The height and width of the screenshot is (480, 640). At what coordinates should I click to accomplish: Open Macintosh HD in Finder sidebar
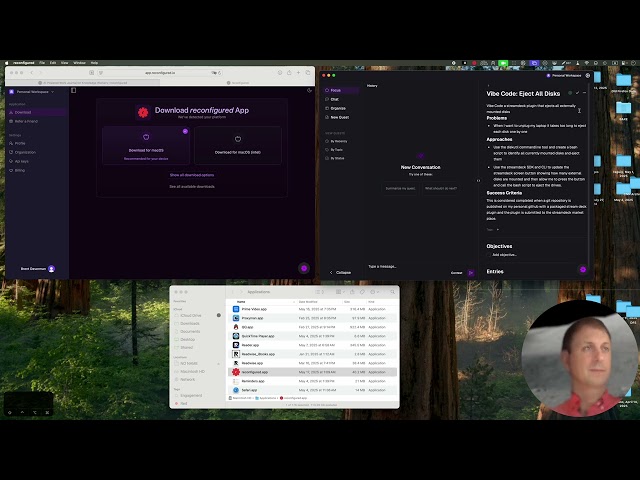[x=192, y=371]
